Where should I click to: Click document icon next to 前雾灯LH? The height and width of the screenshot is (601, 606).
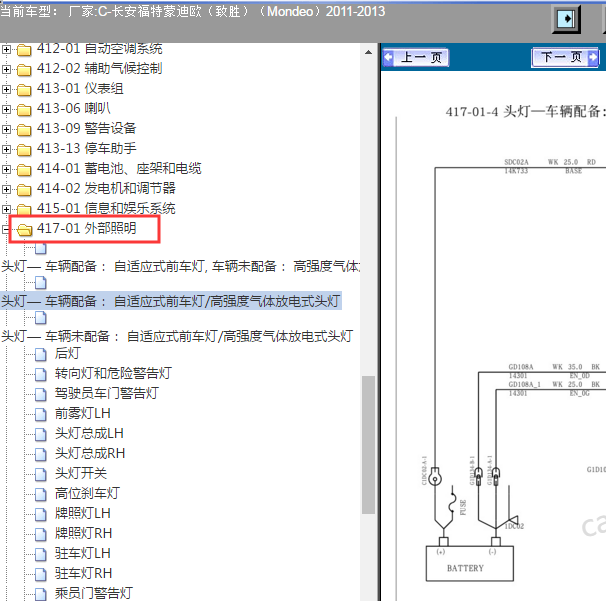tap(41, 414)
